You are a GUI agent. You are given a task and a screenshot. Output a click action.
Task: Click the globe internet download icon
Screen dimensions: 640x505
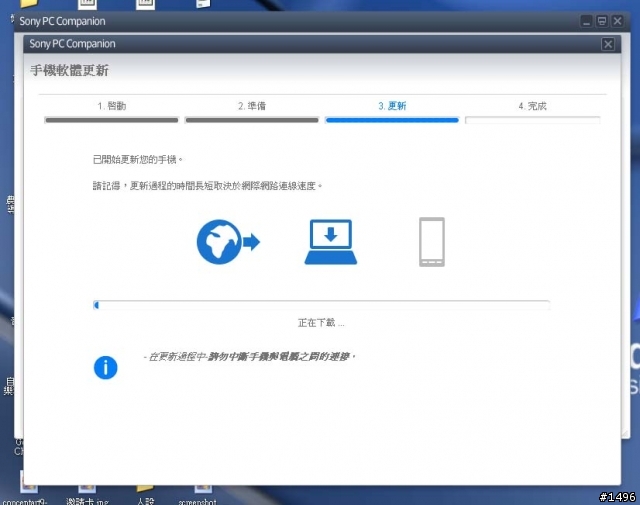click(228, 242)
